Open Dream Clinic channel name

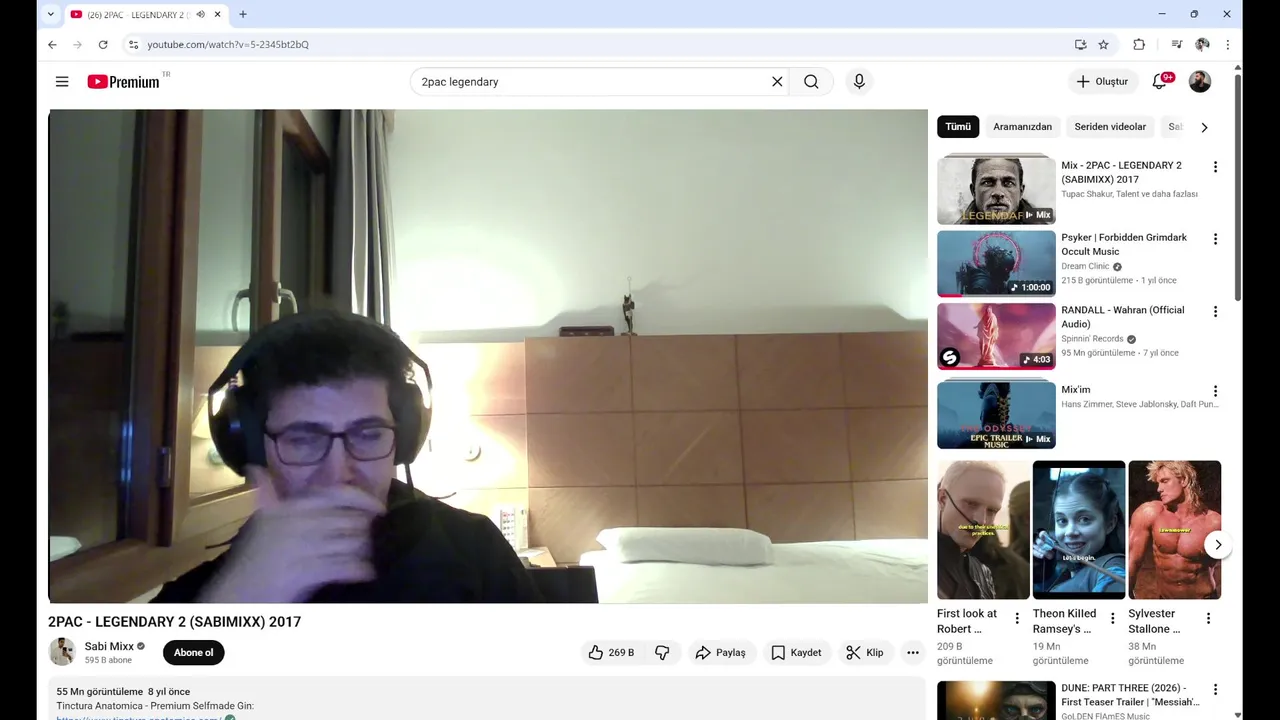tap(1085, 267)
